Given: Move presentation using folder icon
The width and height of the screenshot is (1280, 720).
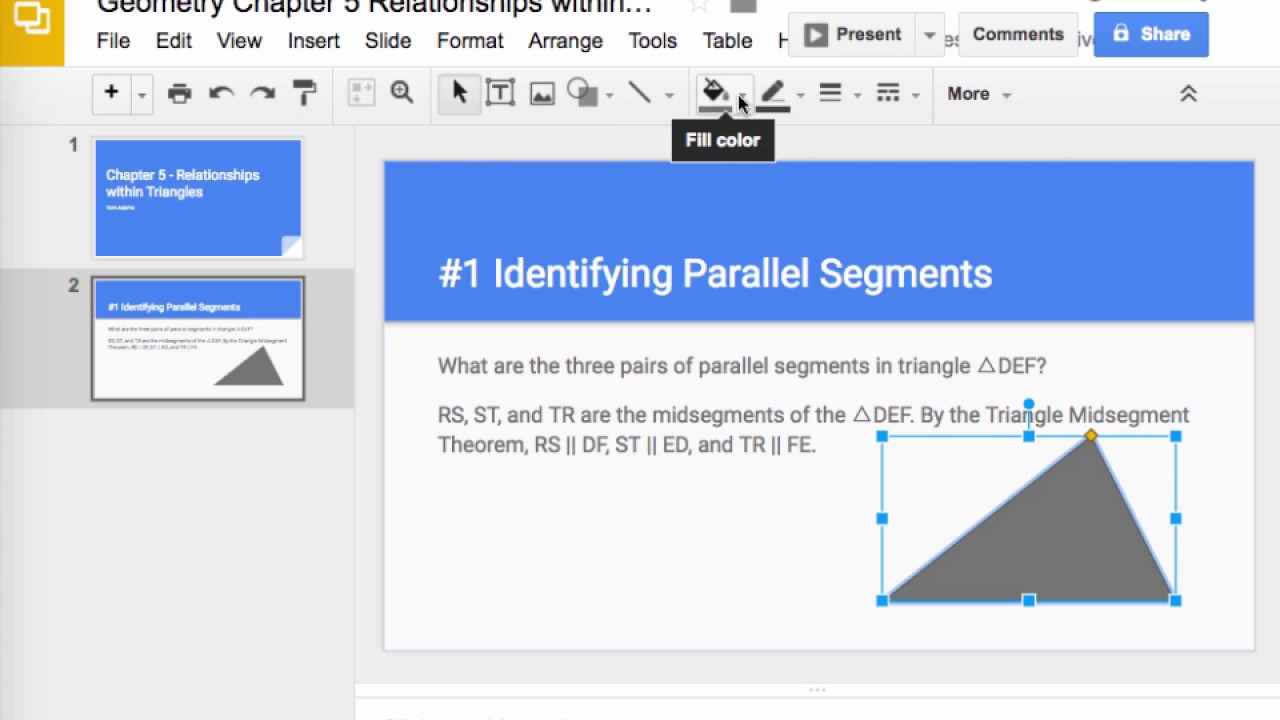Looking at the screenshot, I should [743, 6].
